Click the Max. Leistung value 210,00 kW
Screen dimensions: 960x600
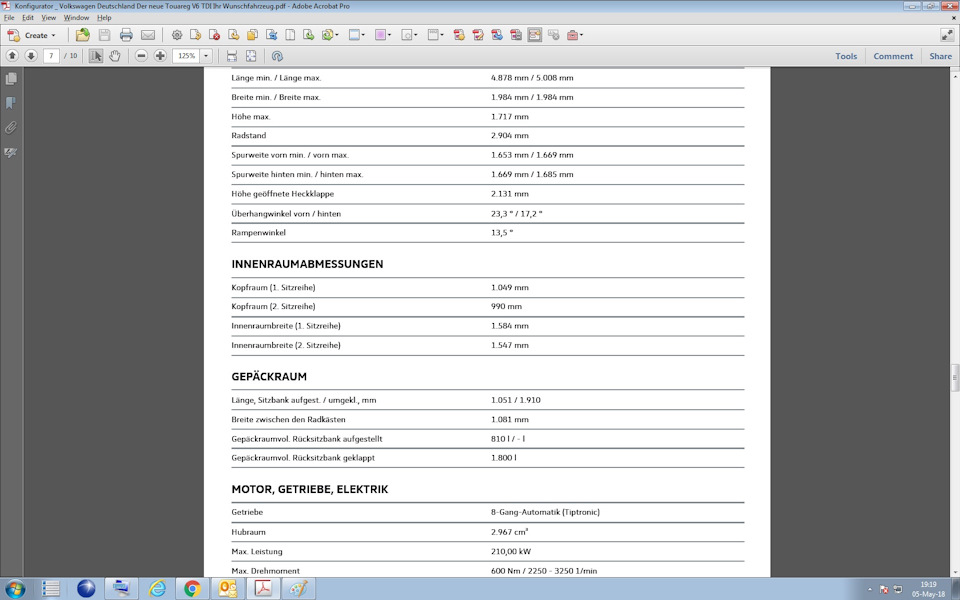(x=511, y=551)
